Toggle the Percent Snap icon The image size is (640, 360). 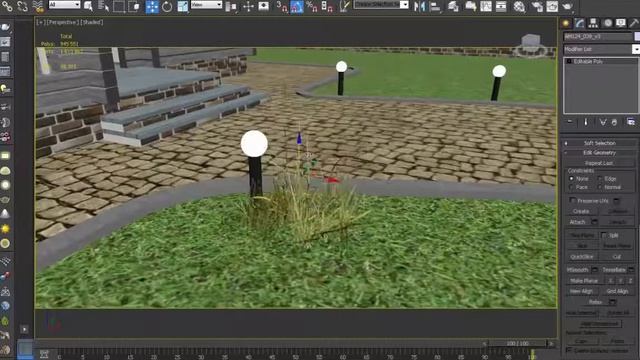312,6
